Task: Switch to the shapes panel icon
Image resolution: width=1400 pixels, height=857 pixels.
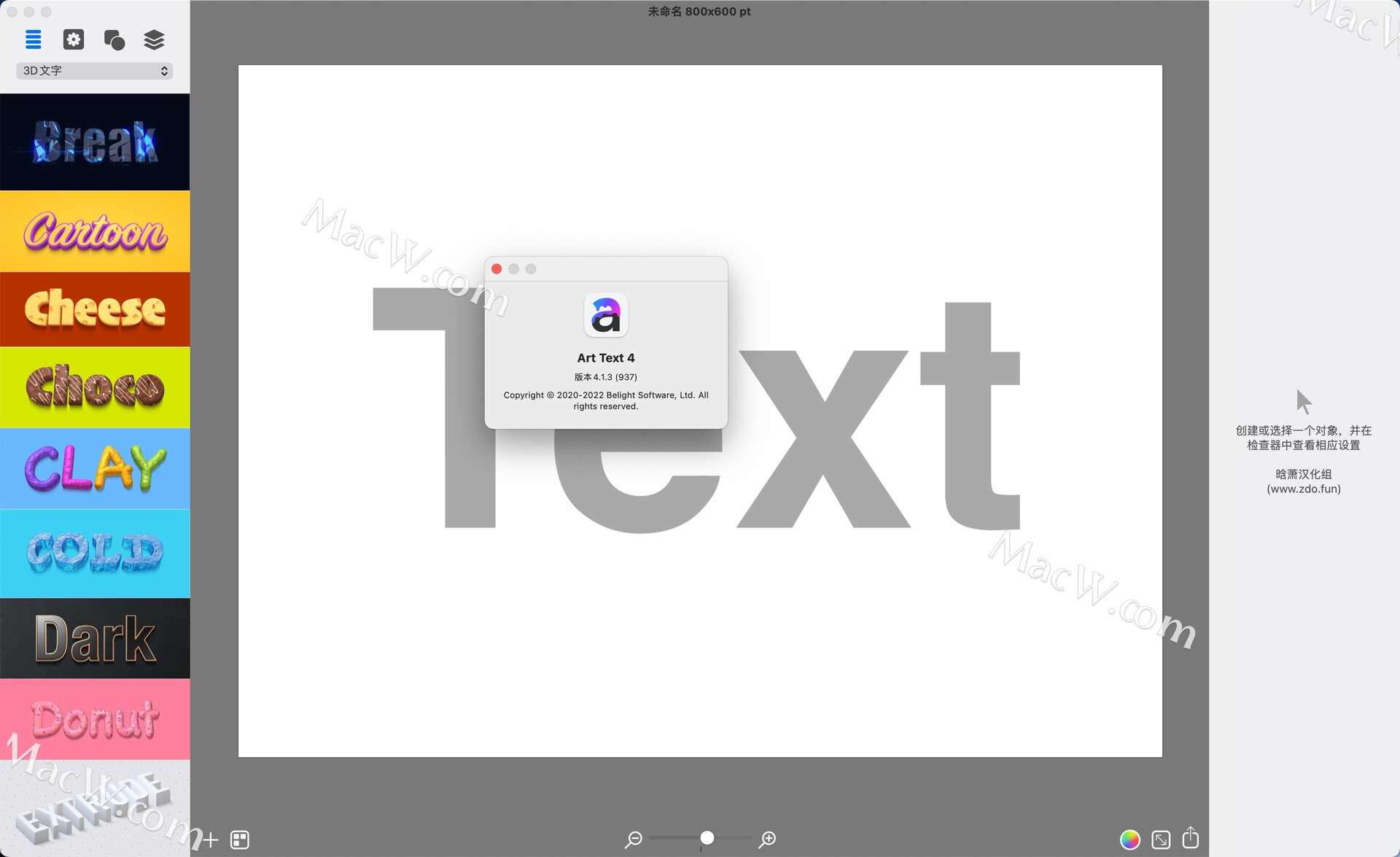Action: (114, 39)
